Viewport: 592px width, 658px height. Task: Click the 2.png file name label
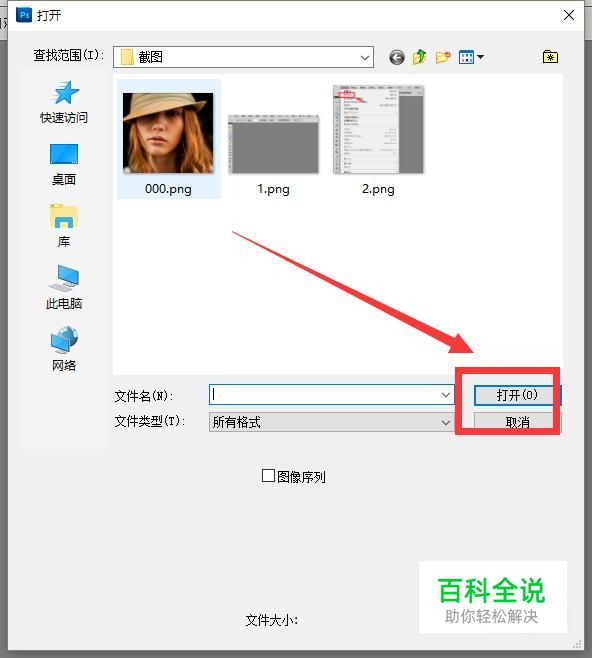point(378,189)
